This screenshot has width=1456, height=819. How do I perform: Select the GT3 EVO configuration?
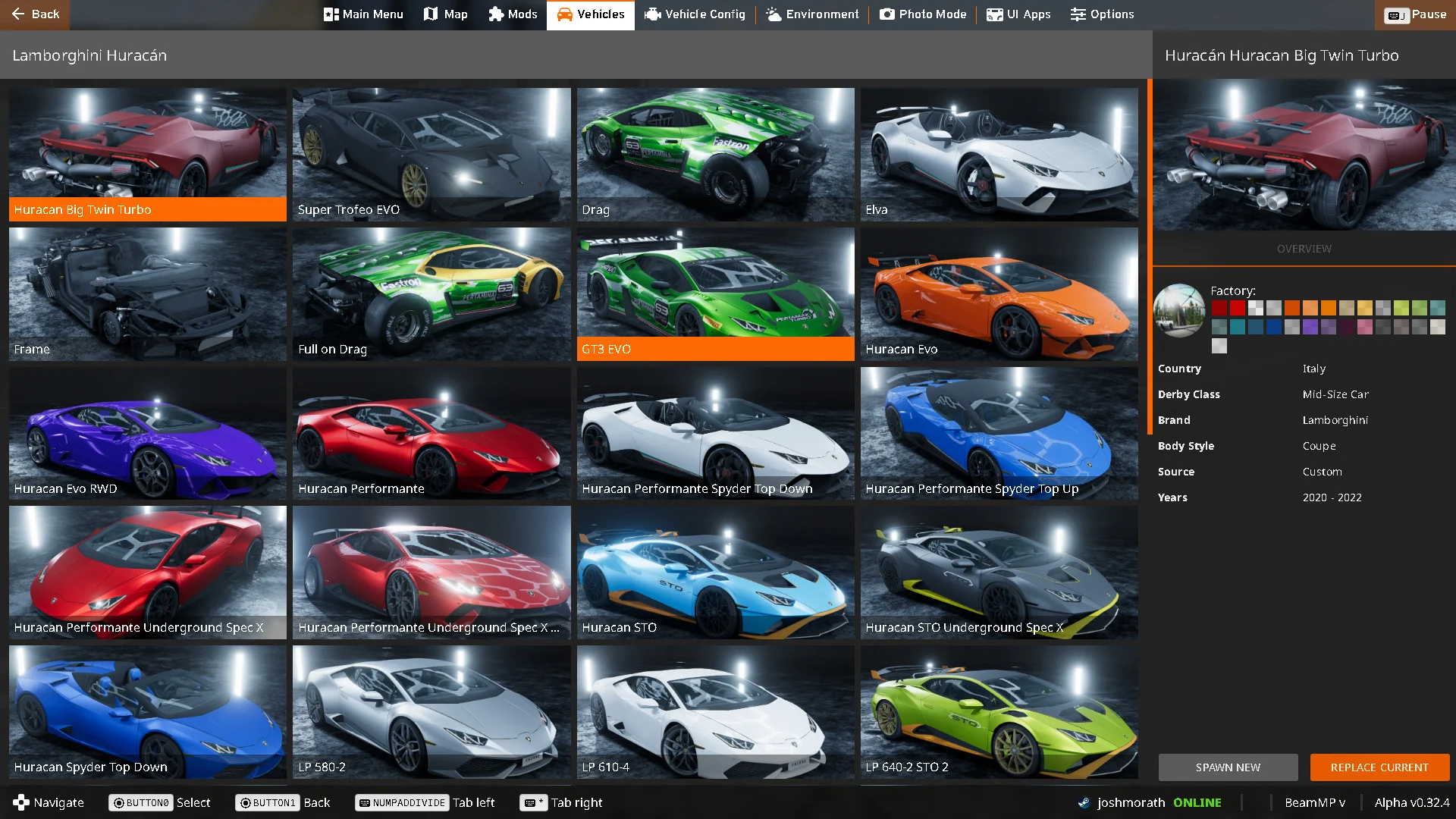click(715, 293)
